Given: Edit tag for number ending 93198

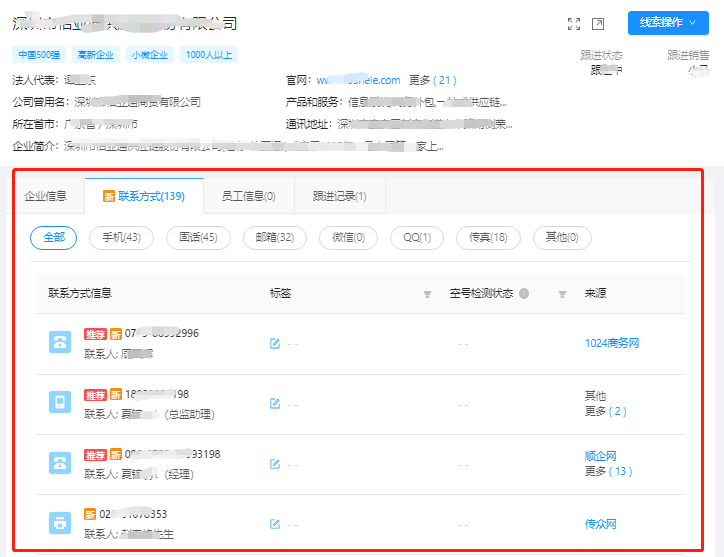Looking at the screenshot, I should (x=275, y=464).
